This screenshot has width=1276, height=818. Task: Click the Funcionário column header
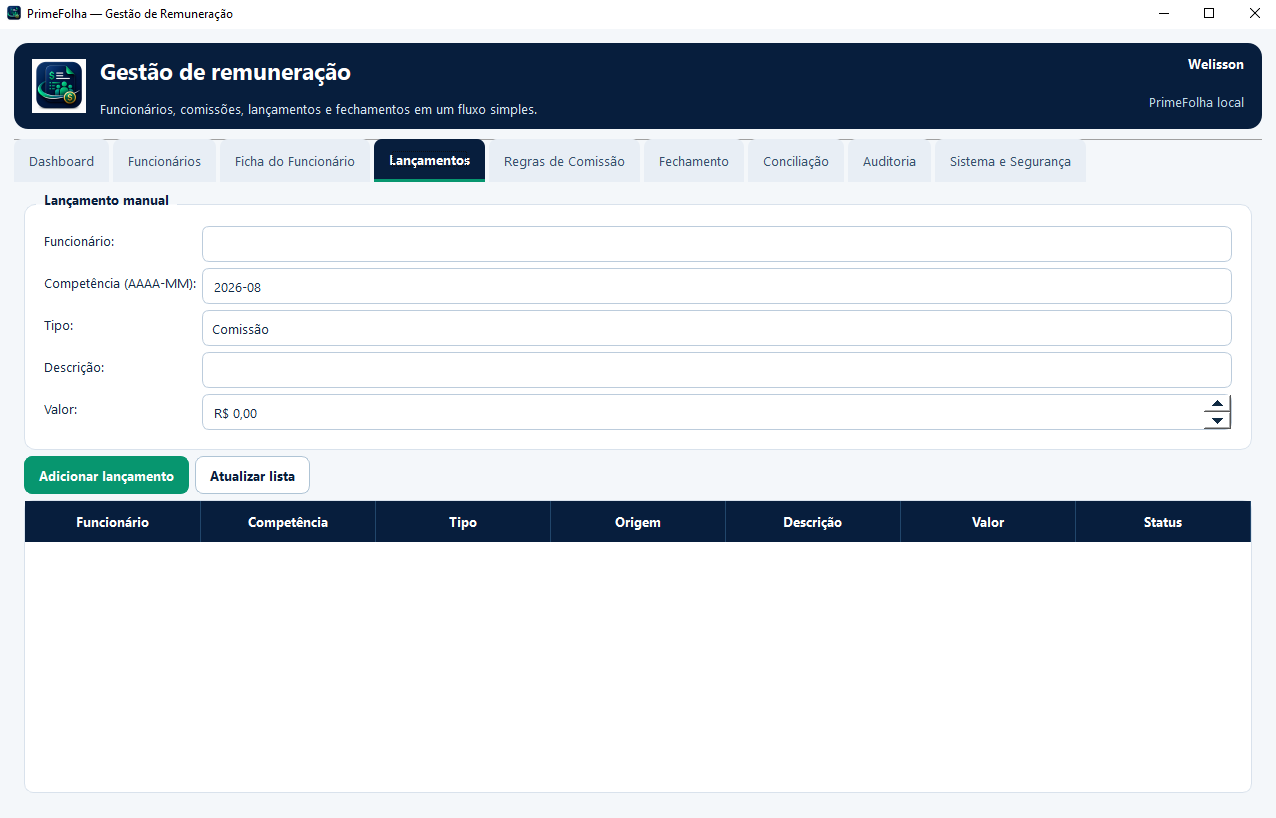[113, 522]
